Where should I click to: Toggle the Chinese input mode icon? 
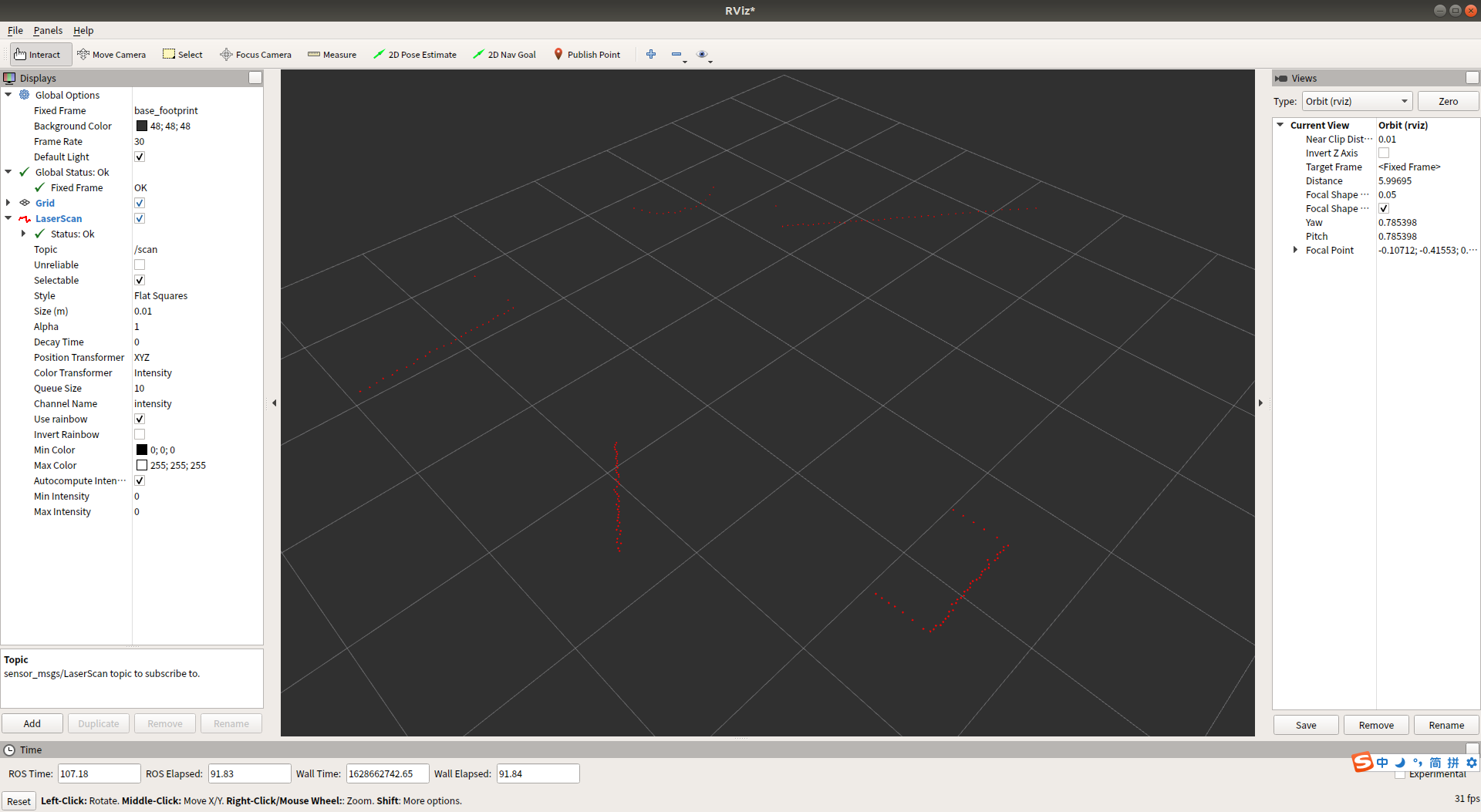coord(1382,763)
